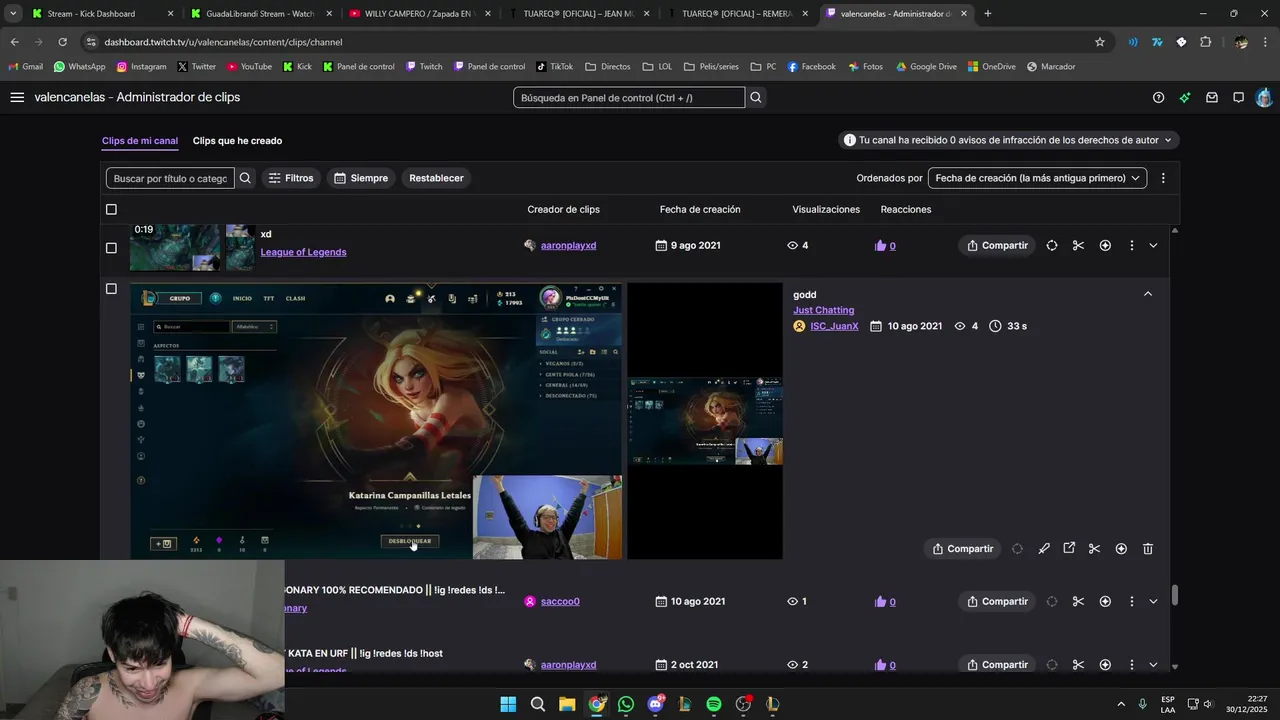
Task: Open WhatsApp from the Windows taskbar
Action: pyautogui.click(x=626, y=704)
